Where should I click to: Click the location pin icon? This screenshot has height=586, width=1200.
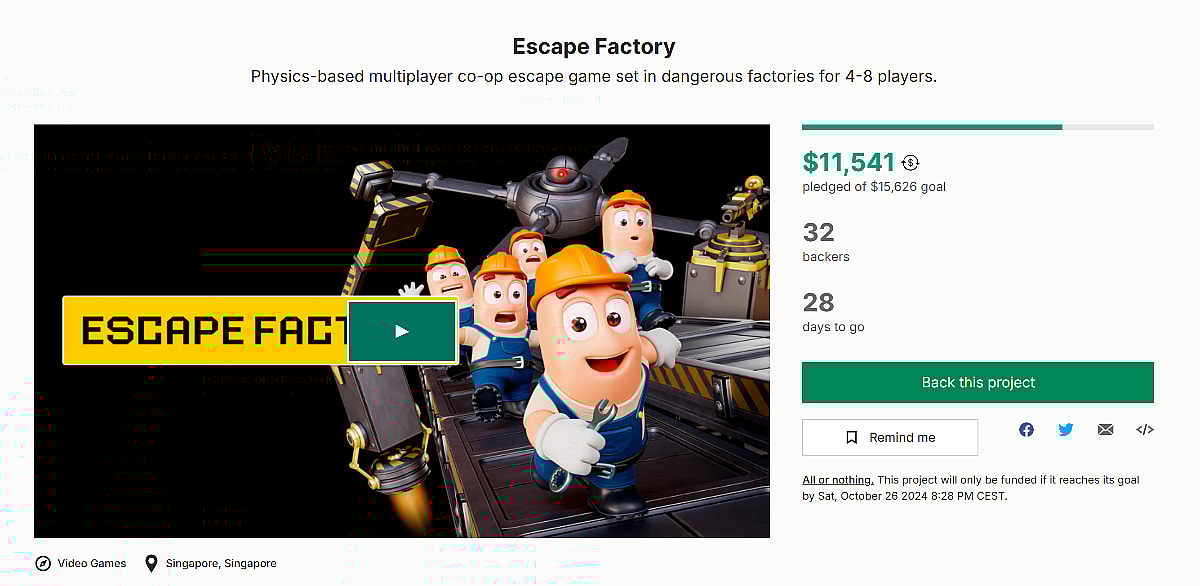pyautogui.click(x=151, y=563)
